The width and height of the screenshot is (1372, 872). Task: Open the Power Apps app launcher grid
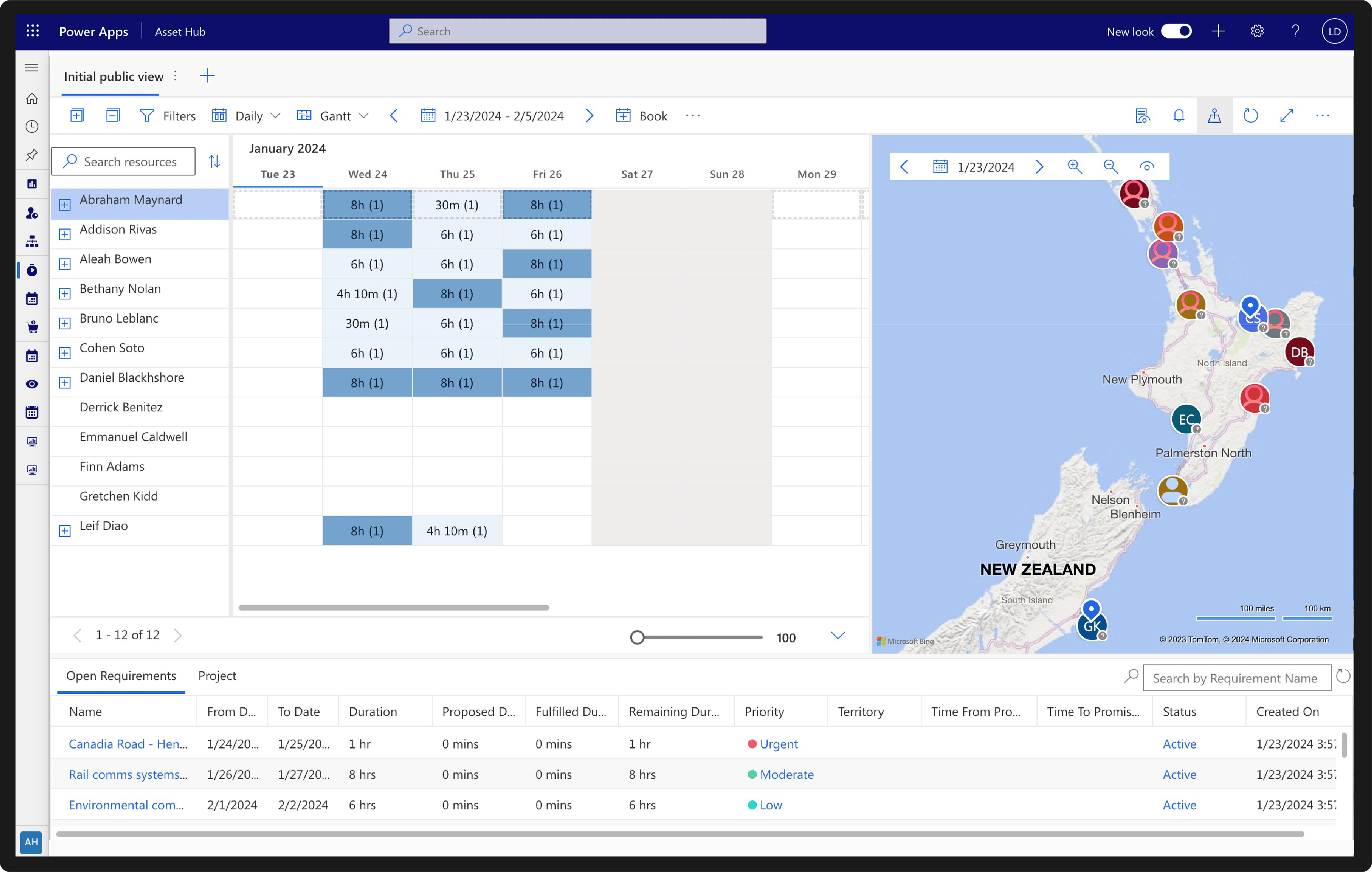(x=33, y=31)
